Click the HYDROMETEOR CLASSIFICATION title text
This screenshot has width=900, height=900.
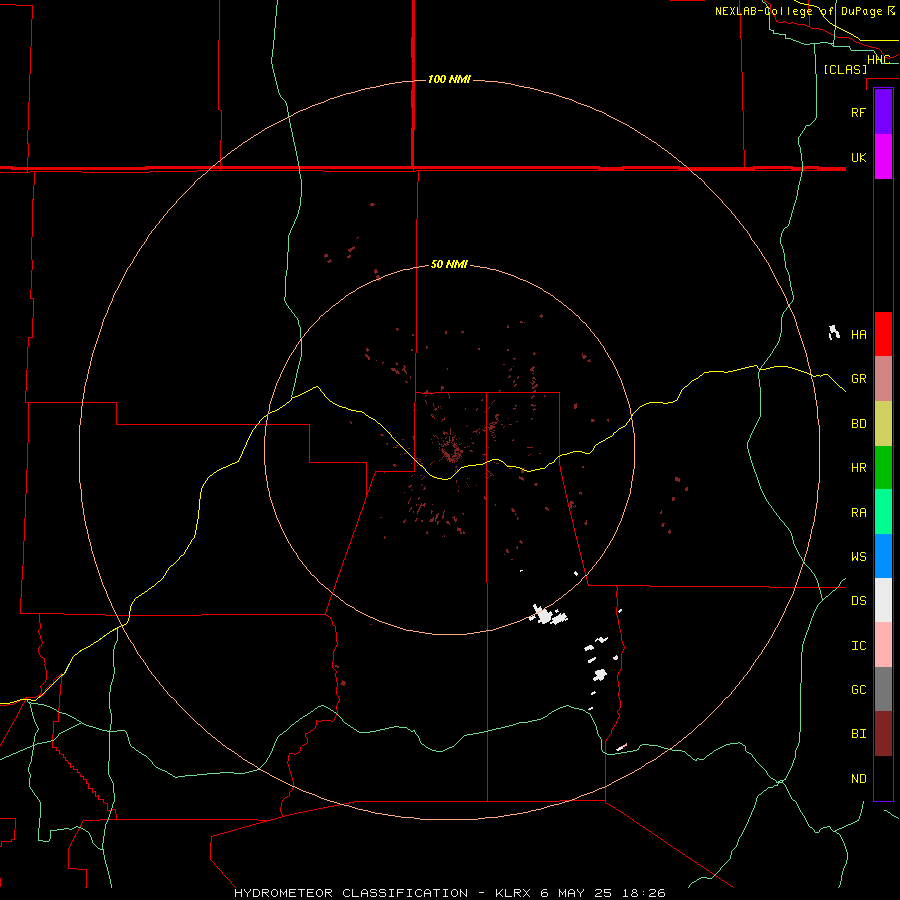point(351,893)
